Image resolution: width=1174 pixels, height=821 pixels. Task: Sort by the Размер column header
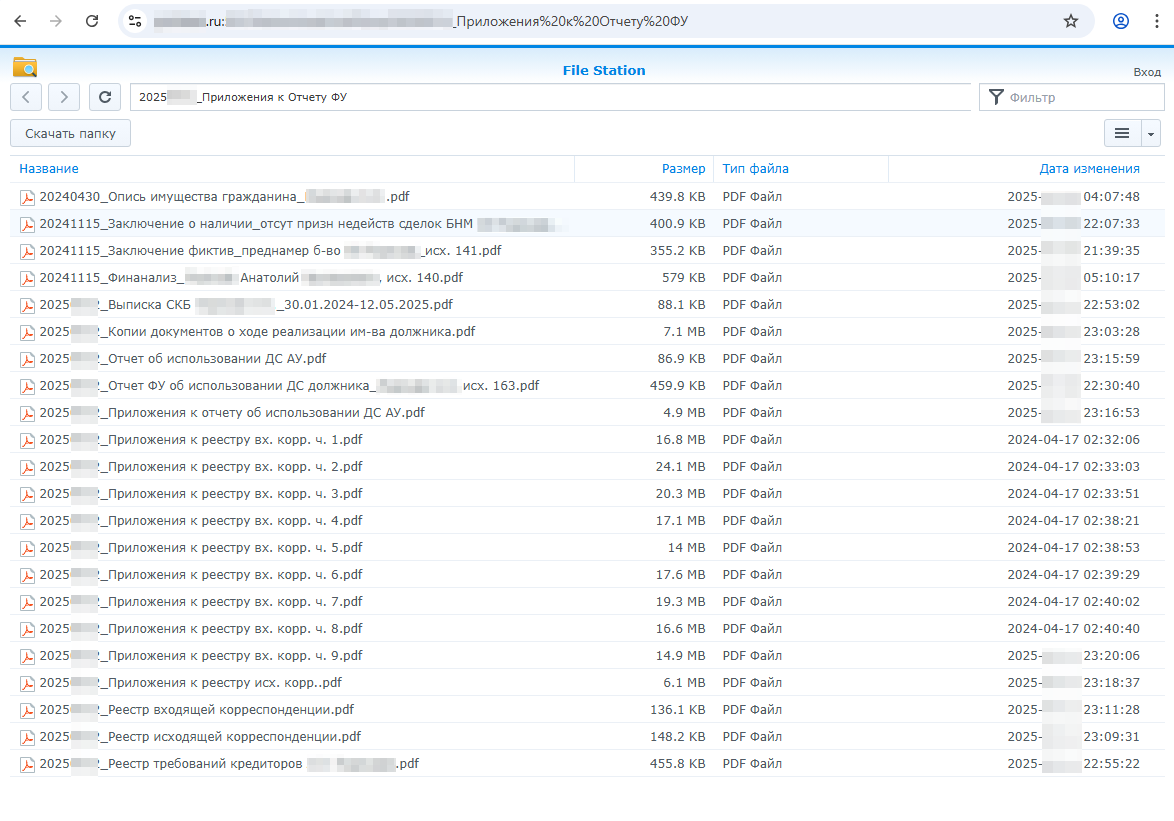click(683, 169)
